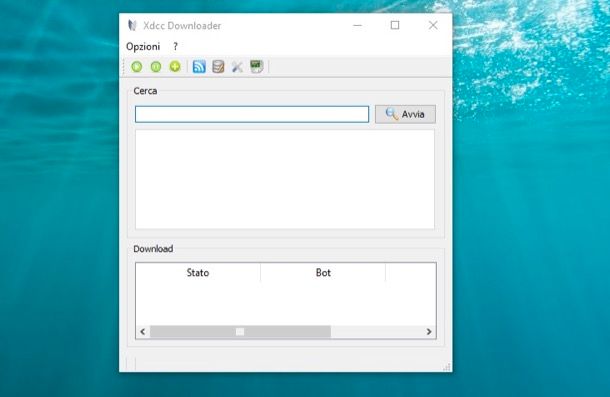Click the Avvia search button
Screen dimensions: 610x397
point(405,114)
